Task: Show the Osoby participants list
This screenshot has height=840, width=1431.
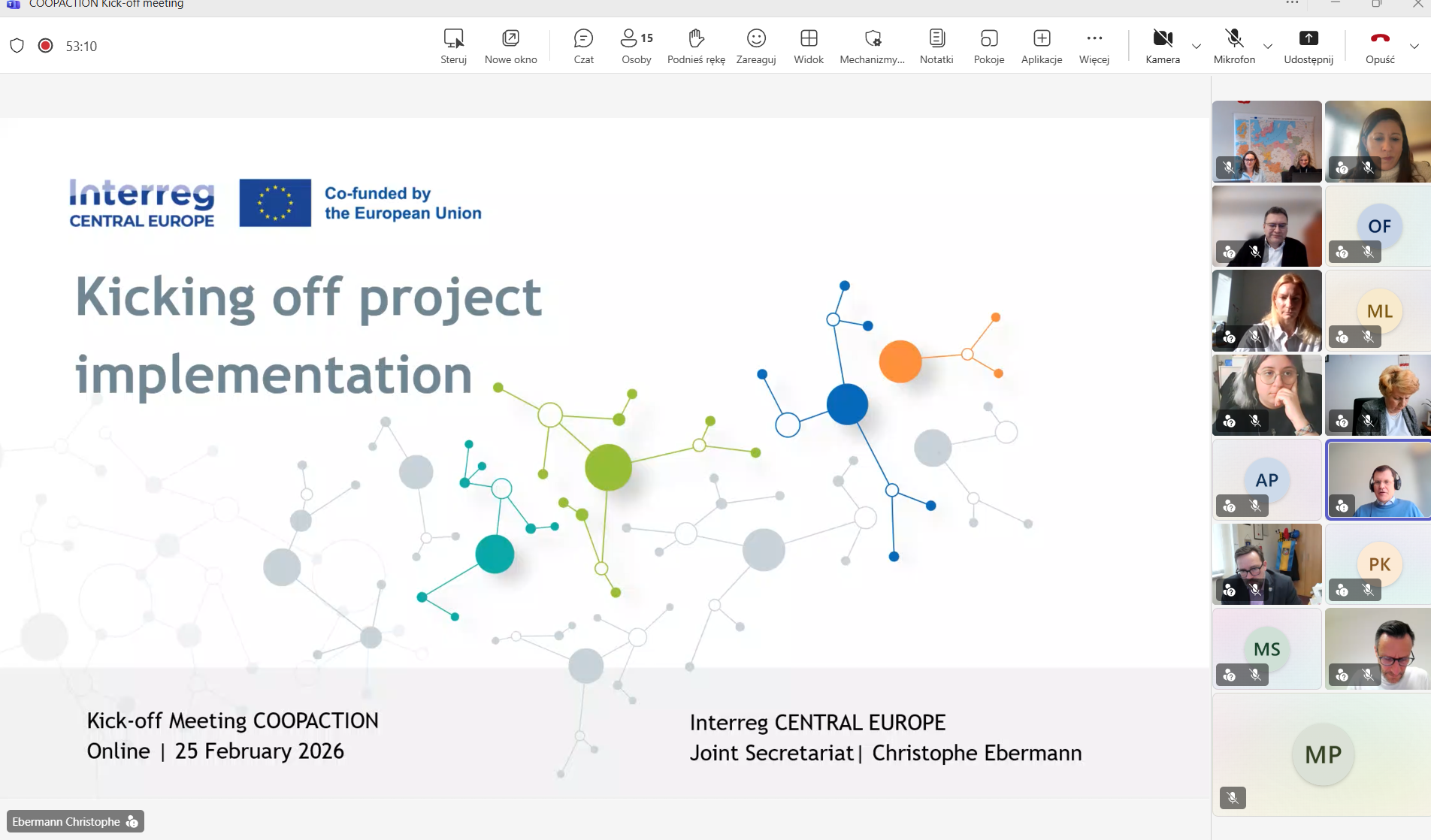Action: pyautogui.click(x=636, y=46)
